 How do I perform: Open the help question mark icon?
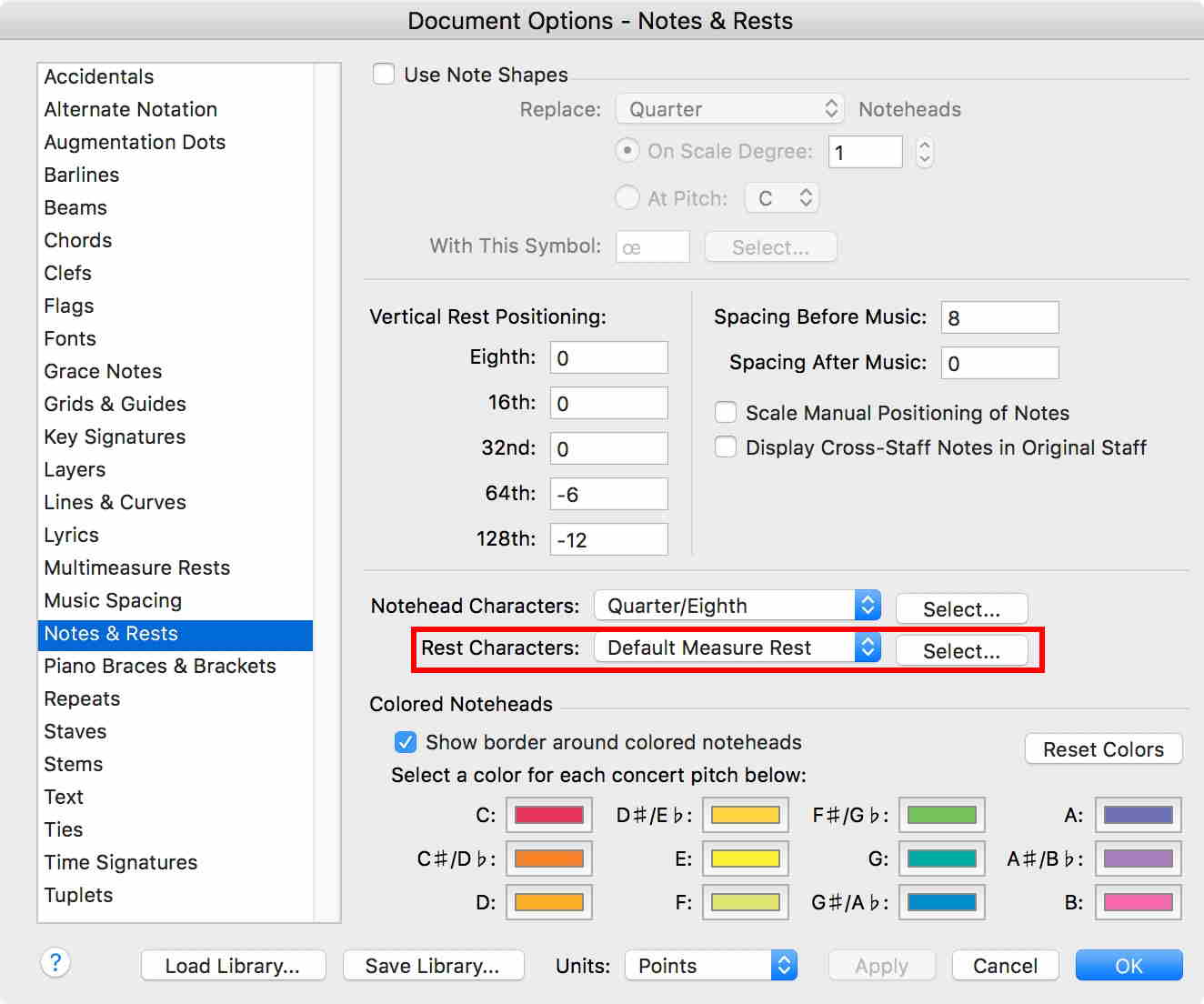55,962
